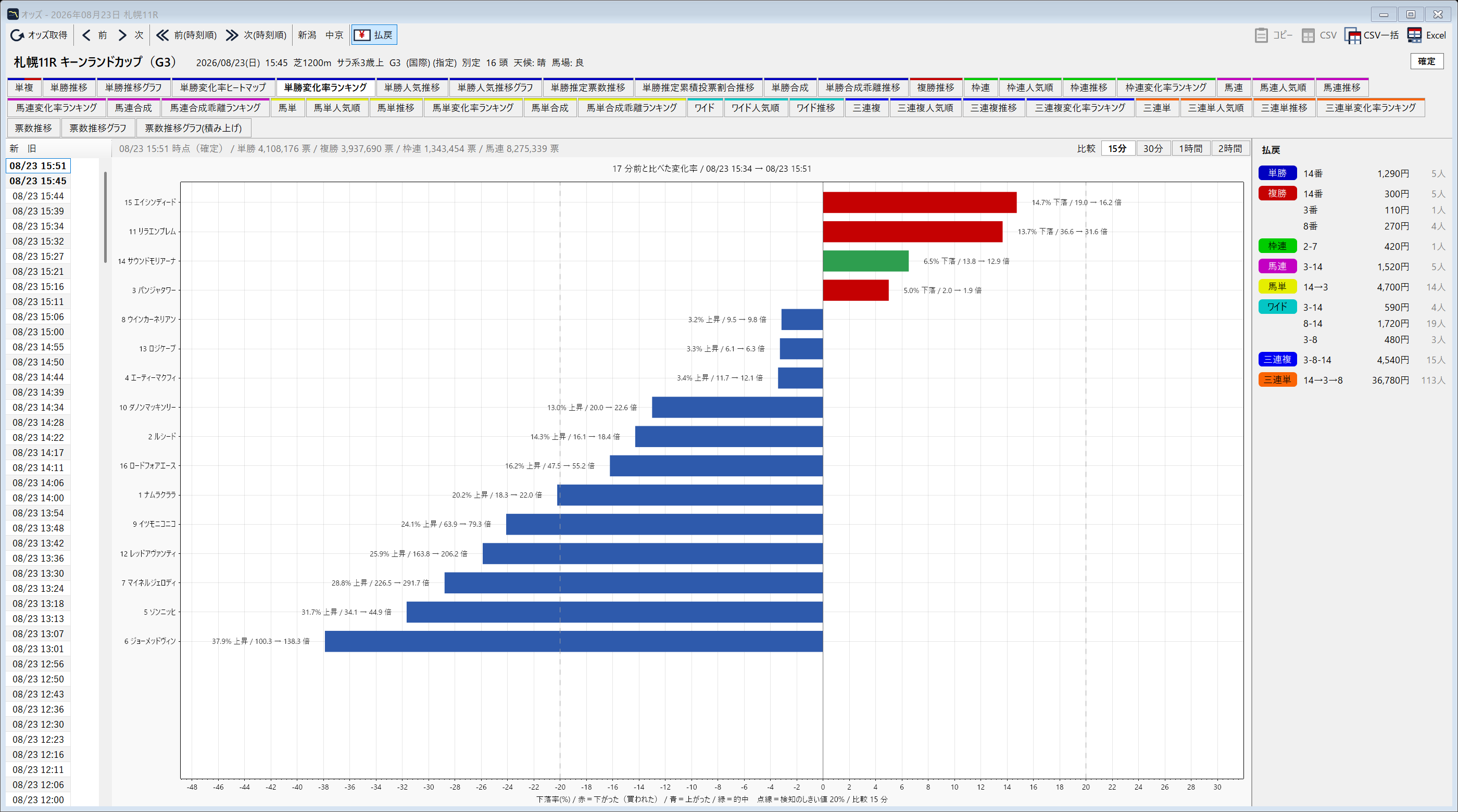Export with the CSV icon

pos(1308,35)
